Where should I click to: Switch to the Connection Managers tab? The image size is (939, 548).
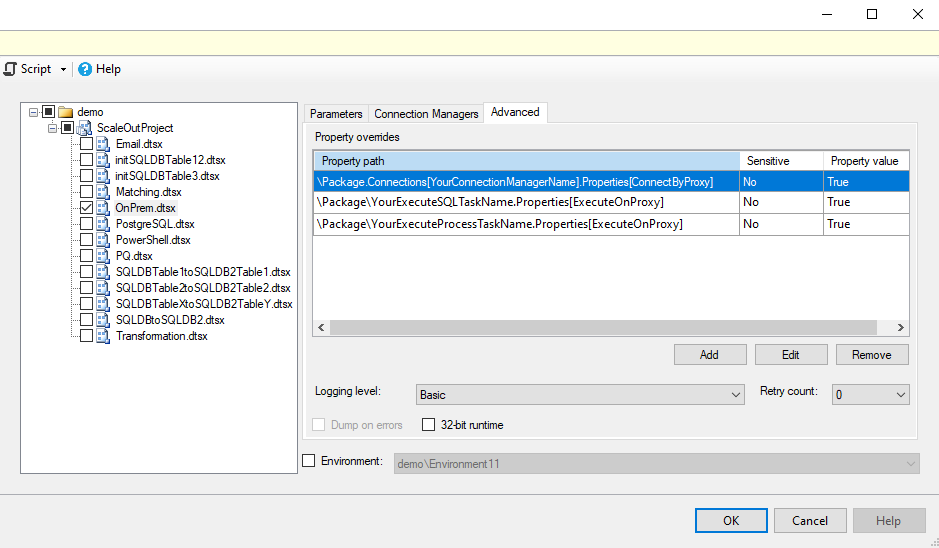[426, 114]
